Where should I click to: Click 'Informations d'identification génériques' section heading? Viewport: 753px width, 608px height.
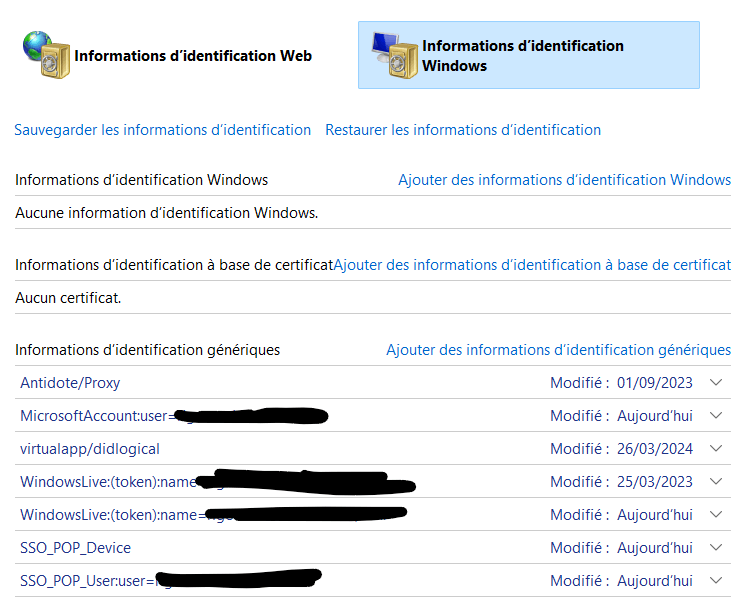(147, 350)
